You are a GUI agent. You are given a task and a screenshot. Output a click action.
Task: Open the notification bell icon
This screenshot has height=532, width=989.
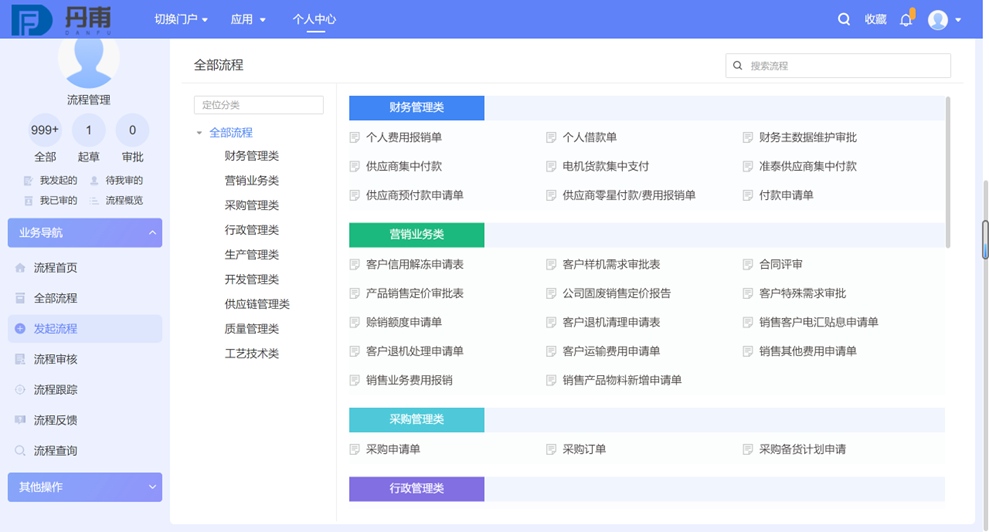pos(906,19)
